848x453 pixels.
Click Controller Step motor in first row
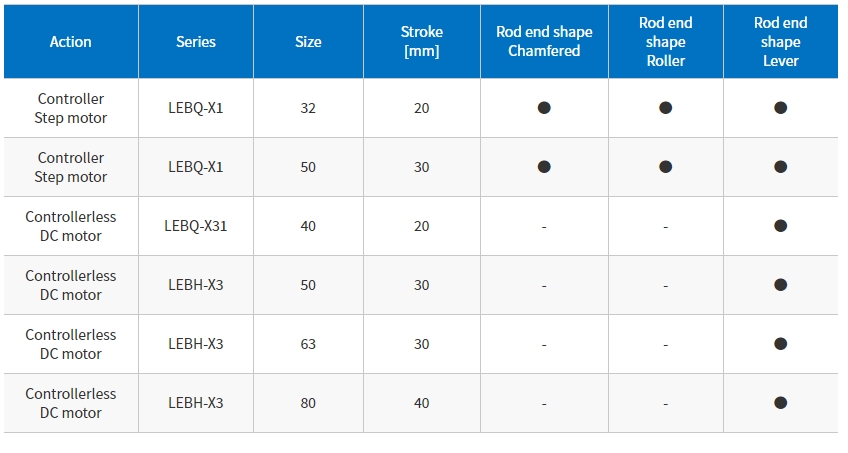click(x=71, y=108)
